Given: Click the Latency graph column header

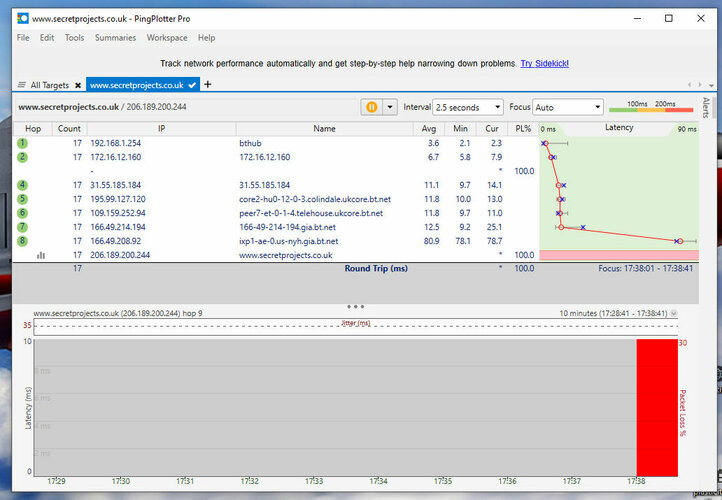Looking at the screenshot, I should point(619,128).
